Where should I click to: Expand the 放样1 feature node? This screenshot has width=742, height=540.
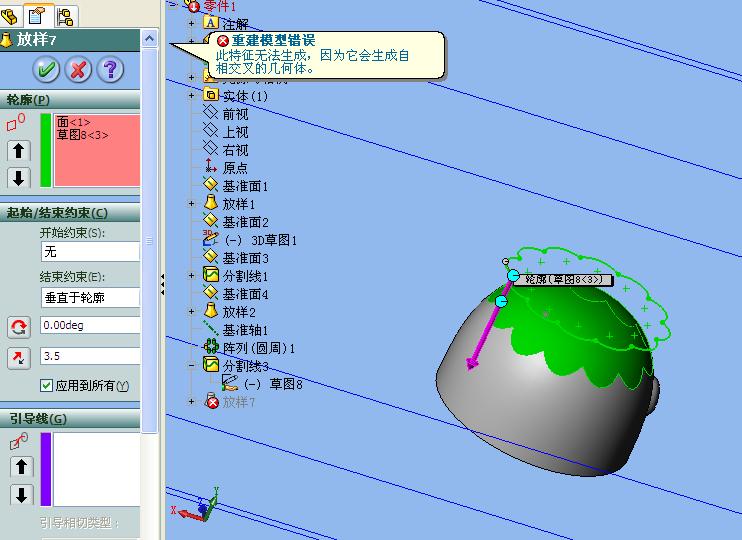pos(191,204)
